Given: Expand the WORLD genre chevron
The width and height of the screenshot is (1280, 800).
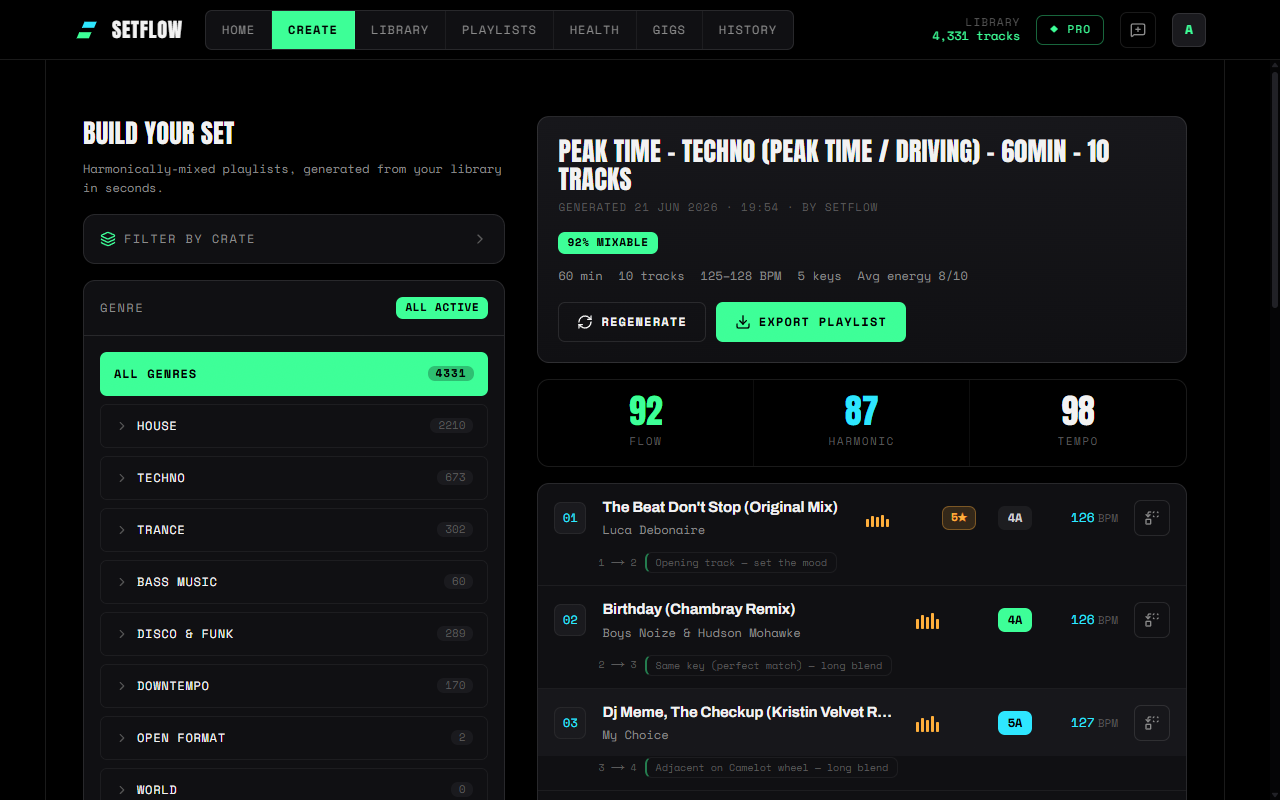Looking at the screenshot, I should pos(122,790).
